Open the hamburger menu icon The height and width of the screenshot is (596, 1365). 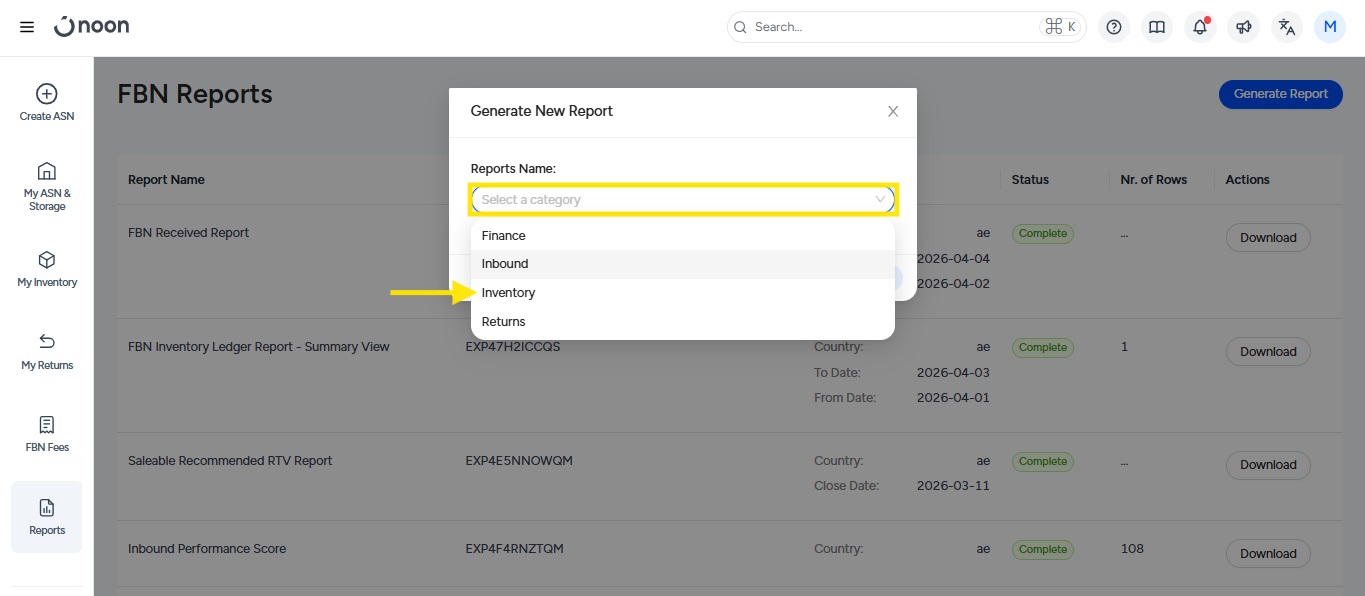coord(27,27)
